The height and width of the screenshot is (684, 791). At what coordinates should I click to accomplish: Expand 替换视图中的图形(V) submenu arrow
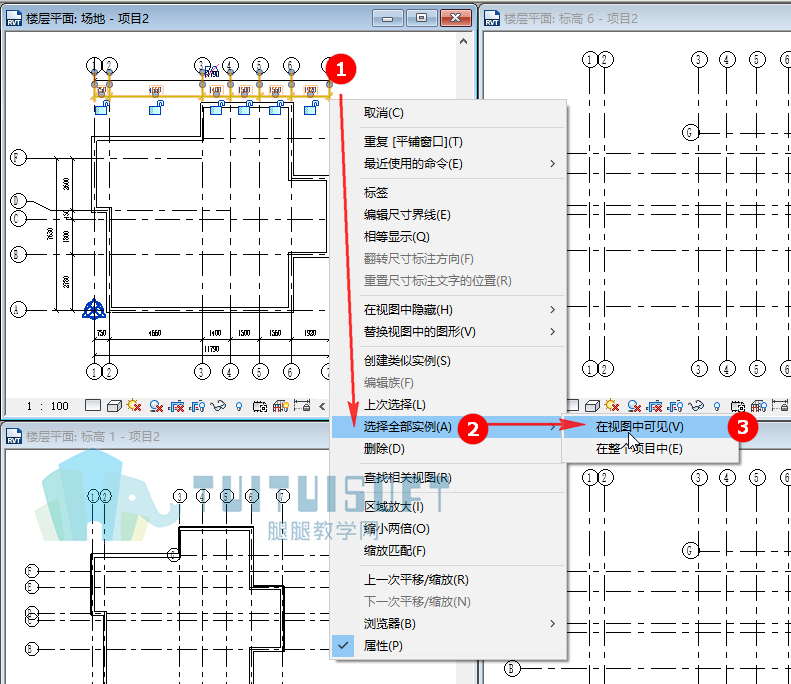coord(553,331)
